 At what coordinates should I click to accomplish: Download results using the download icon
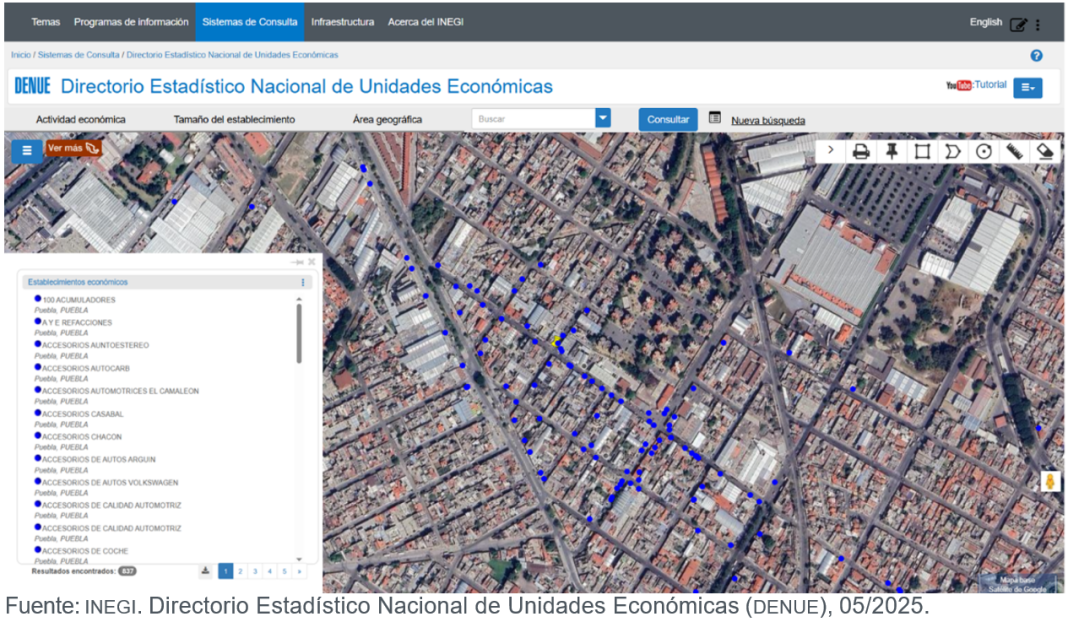point(205,571)
